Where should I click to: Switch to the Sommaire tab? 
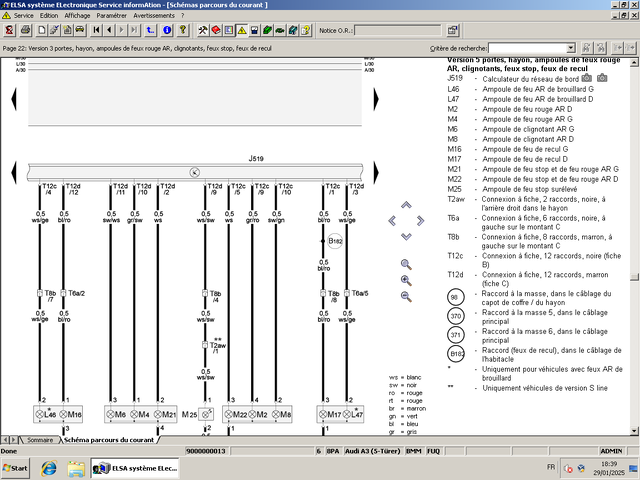coord(40,439)
